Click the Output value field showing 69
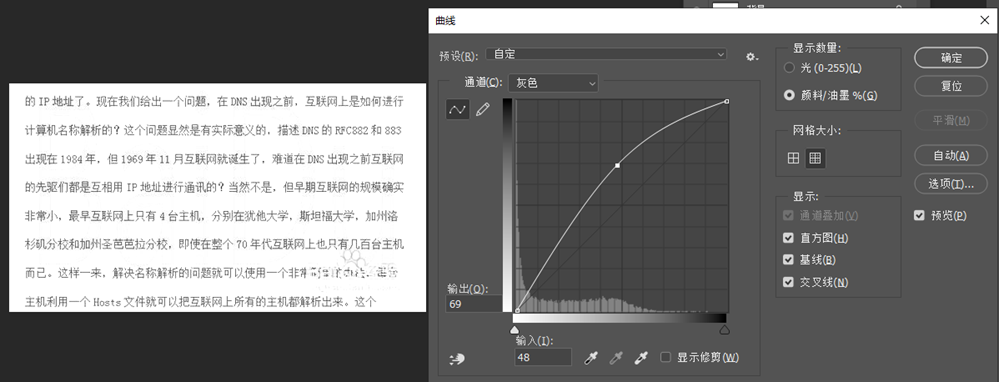The image size is (999, 382). [x=473, y=304]
